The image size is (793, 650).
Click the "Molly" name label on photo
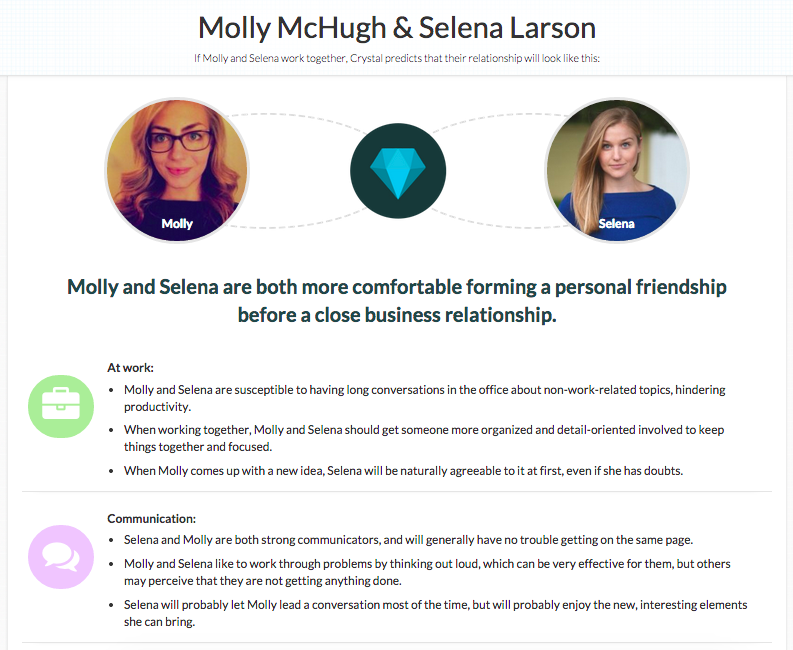tap(177, 224)
